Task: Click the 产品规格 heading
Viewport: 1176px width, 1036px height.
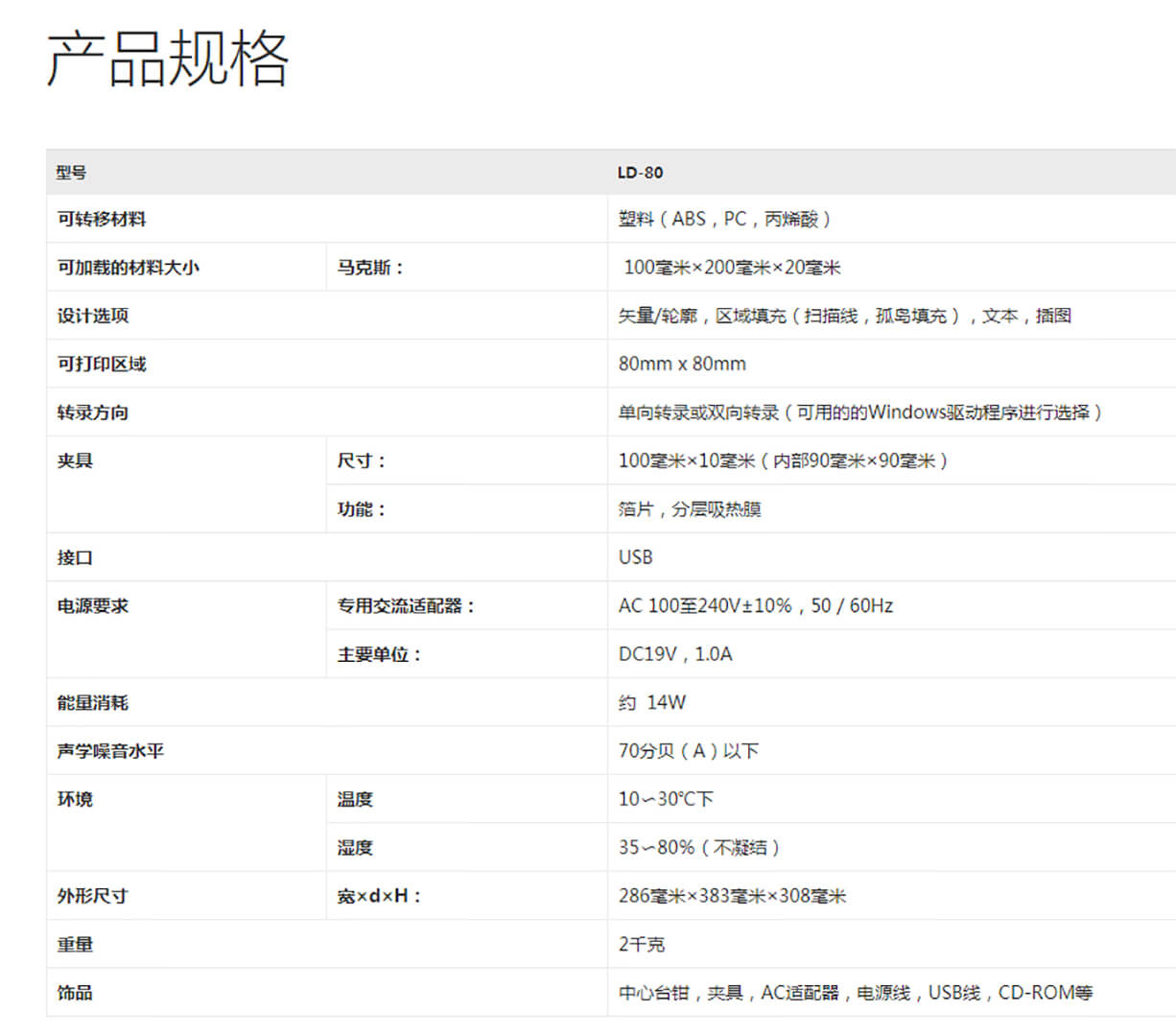Action: tap(168, 59)
